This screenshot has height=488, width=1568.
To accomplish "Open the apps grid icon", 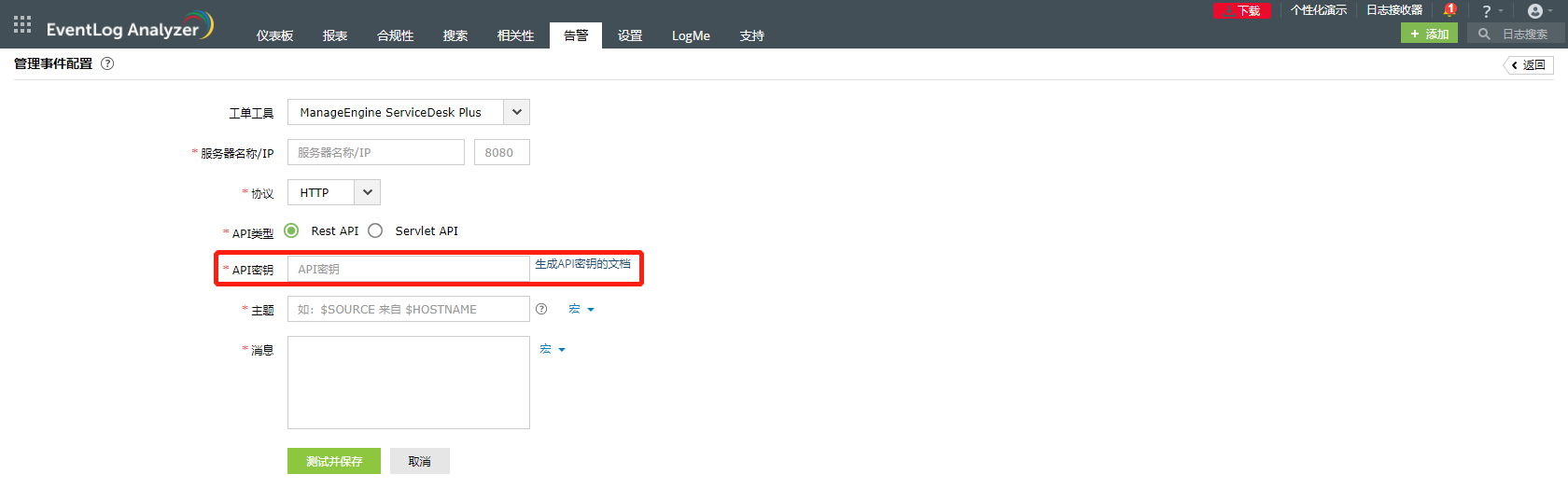I will pos(22,24).
